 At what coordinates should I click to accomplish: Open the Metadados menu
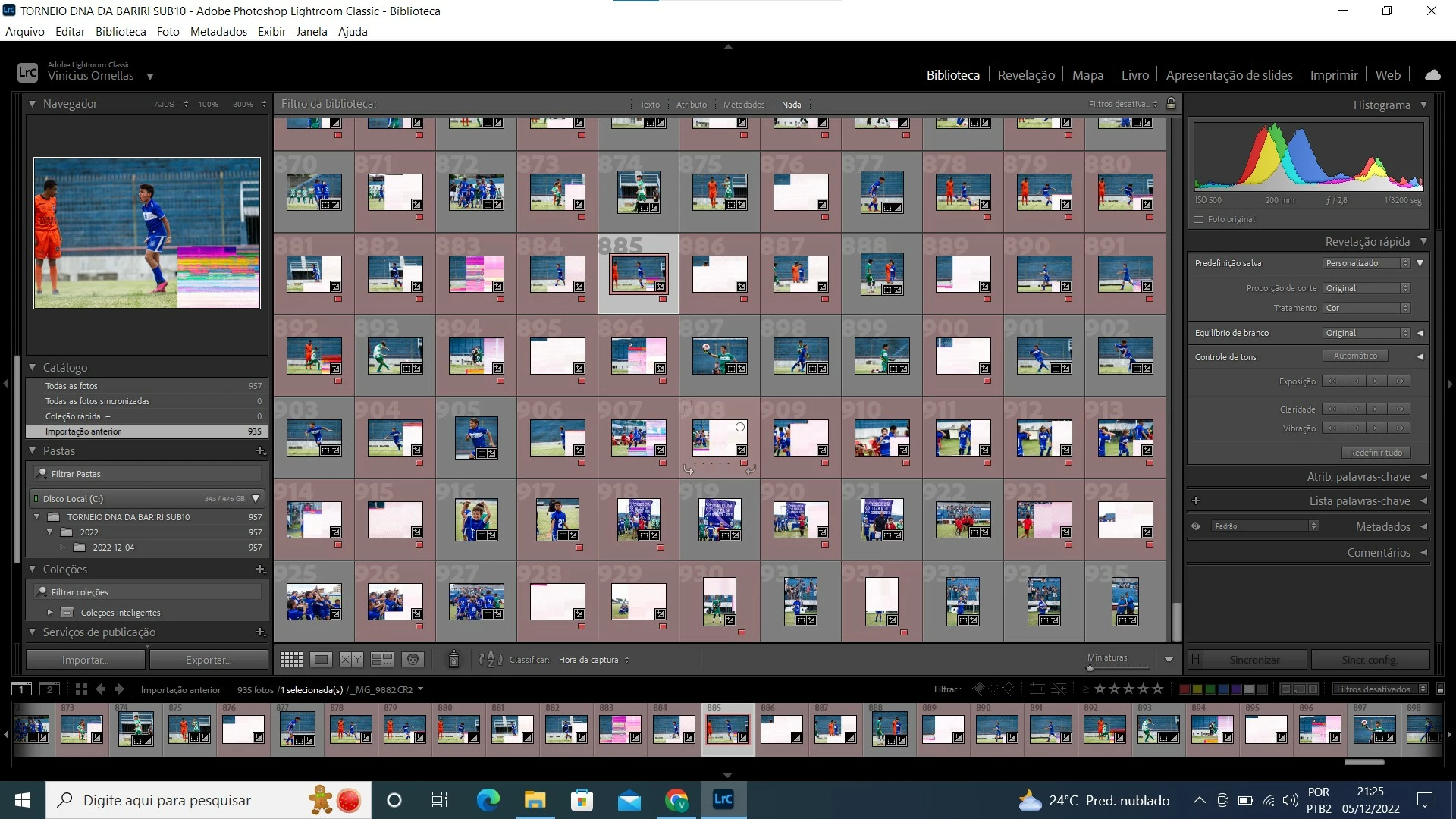pos(218,32)
